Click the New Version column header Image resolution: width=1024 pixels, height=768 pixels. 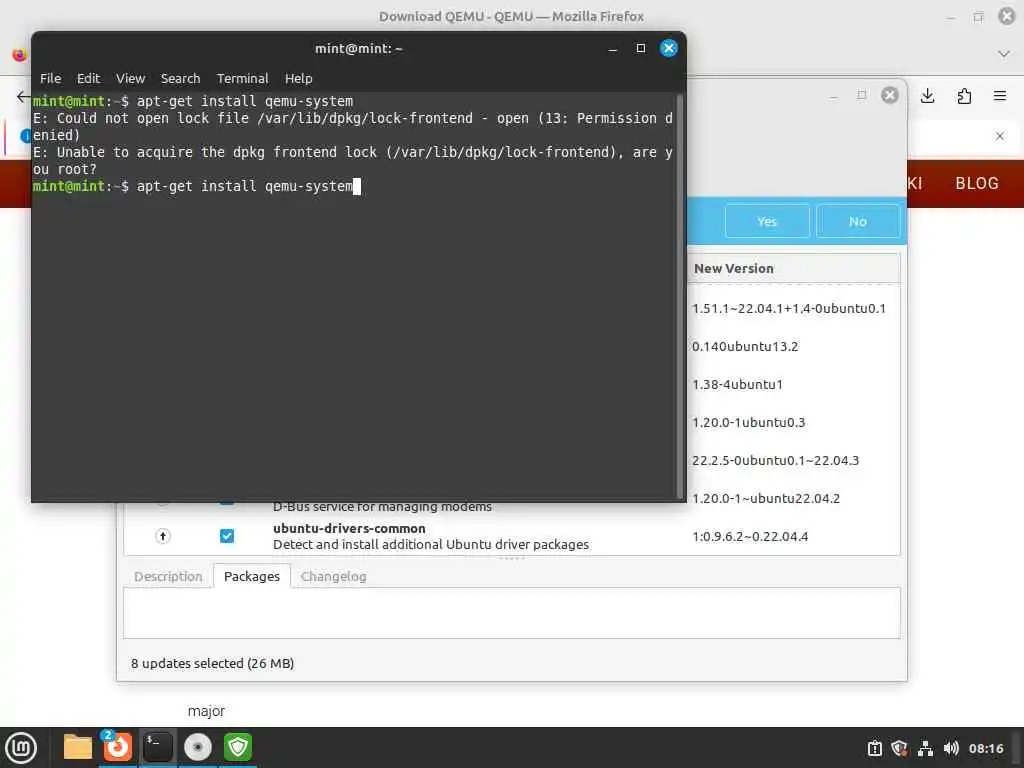pyautogui.click(x=793, y=268)
